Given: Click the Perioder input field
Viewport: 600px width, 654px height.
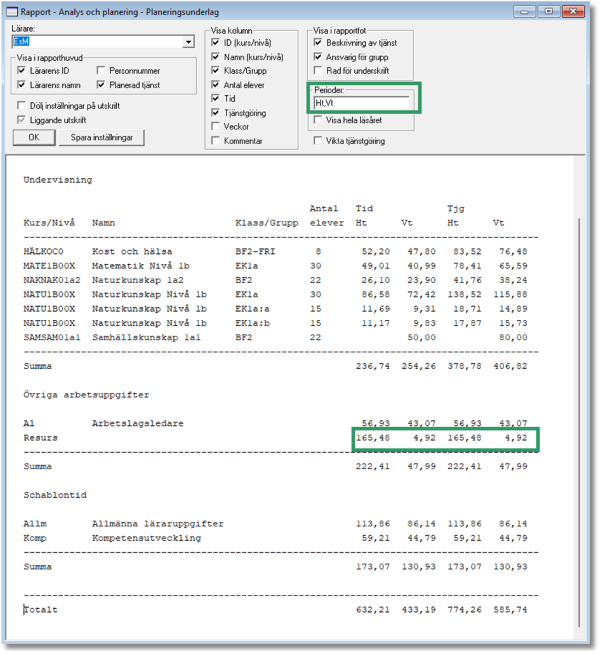Looking at the screenshot, I should point(364,102).
